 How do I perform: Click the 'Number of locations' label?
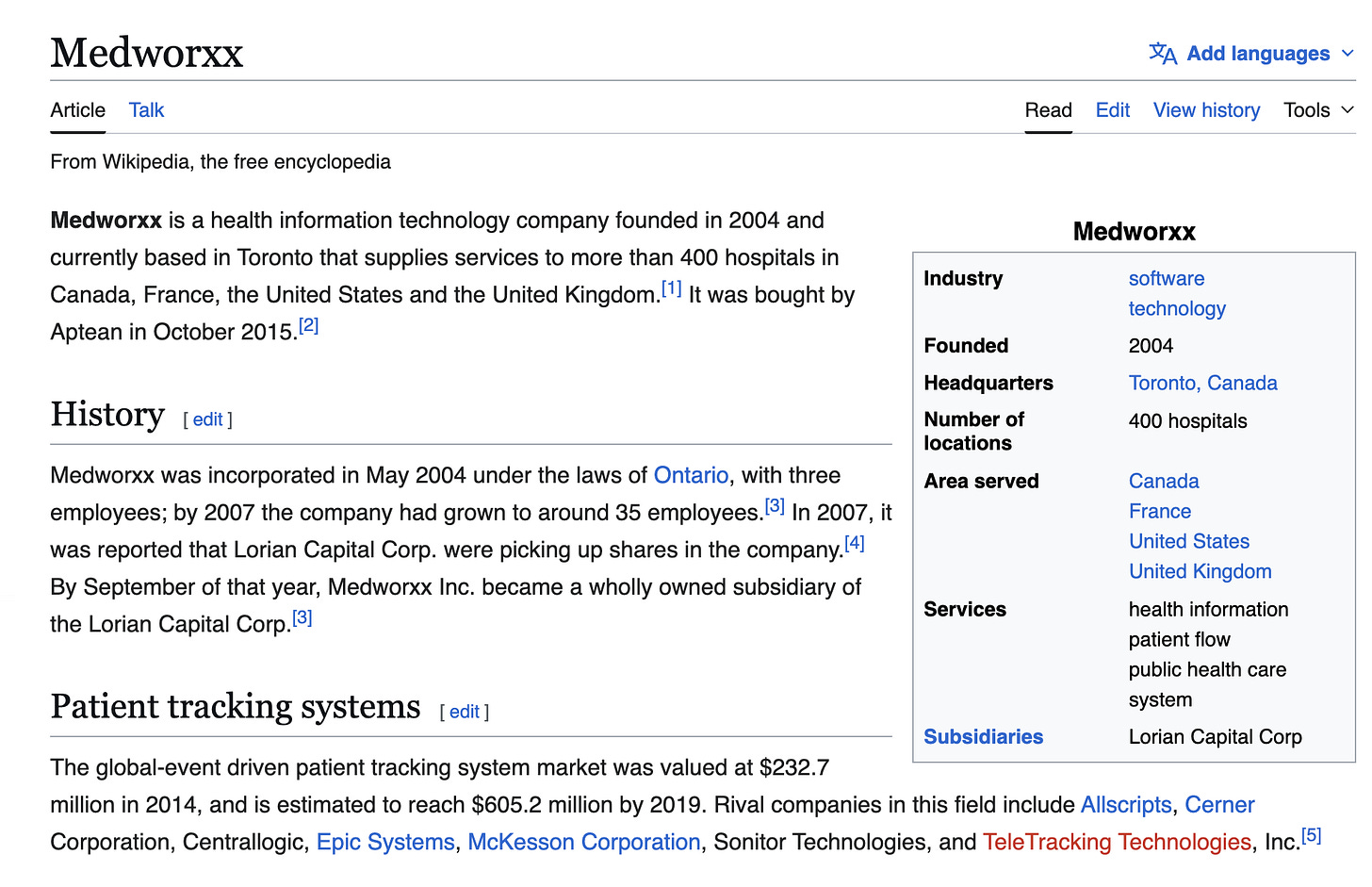coord(973,432)
